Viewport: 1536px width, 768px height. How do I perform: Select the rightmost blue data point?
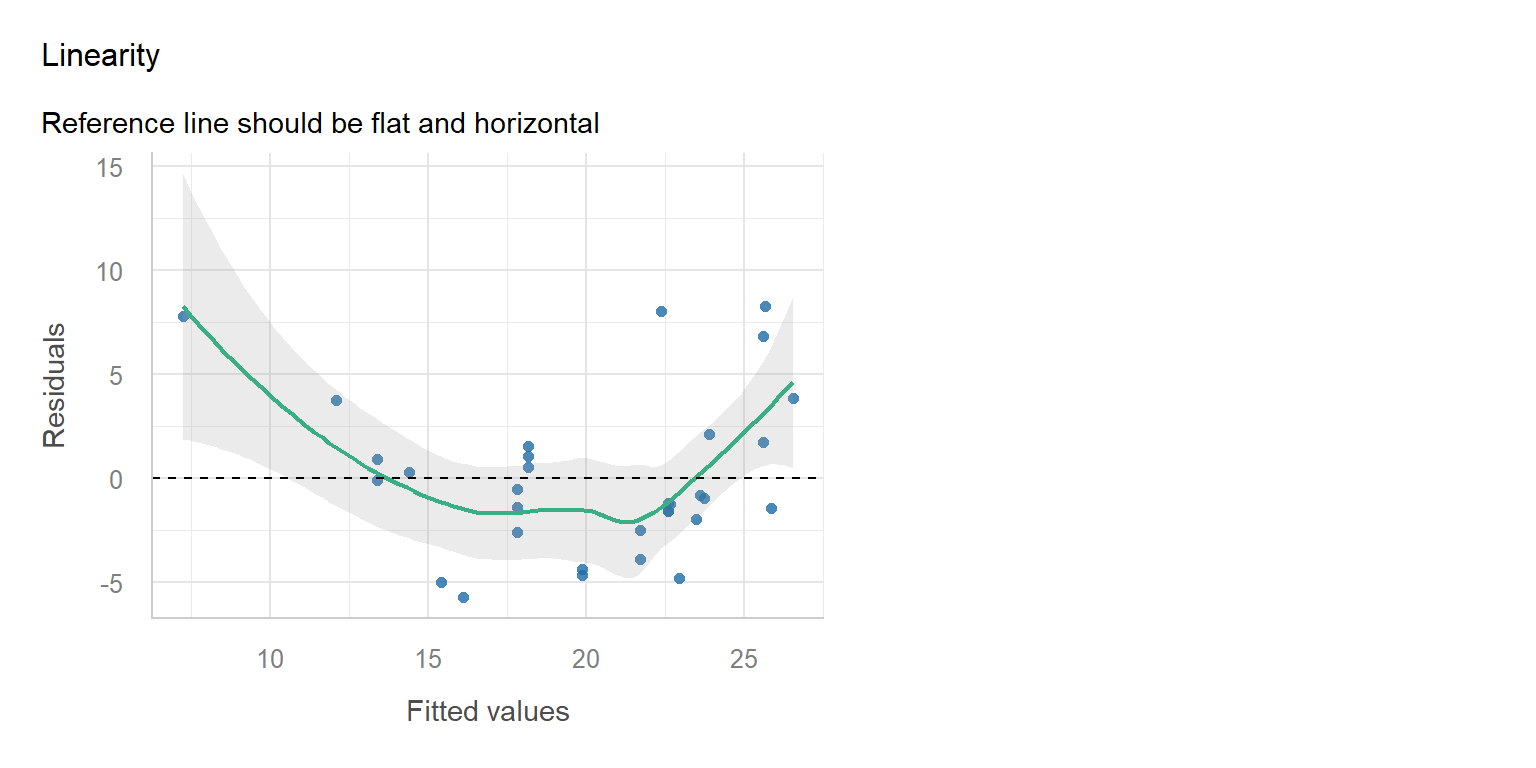[793, 398]
